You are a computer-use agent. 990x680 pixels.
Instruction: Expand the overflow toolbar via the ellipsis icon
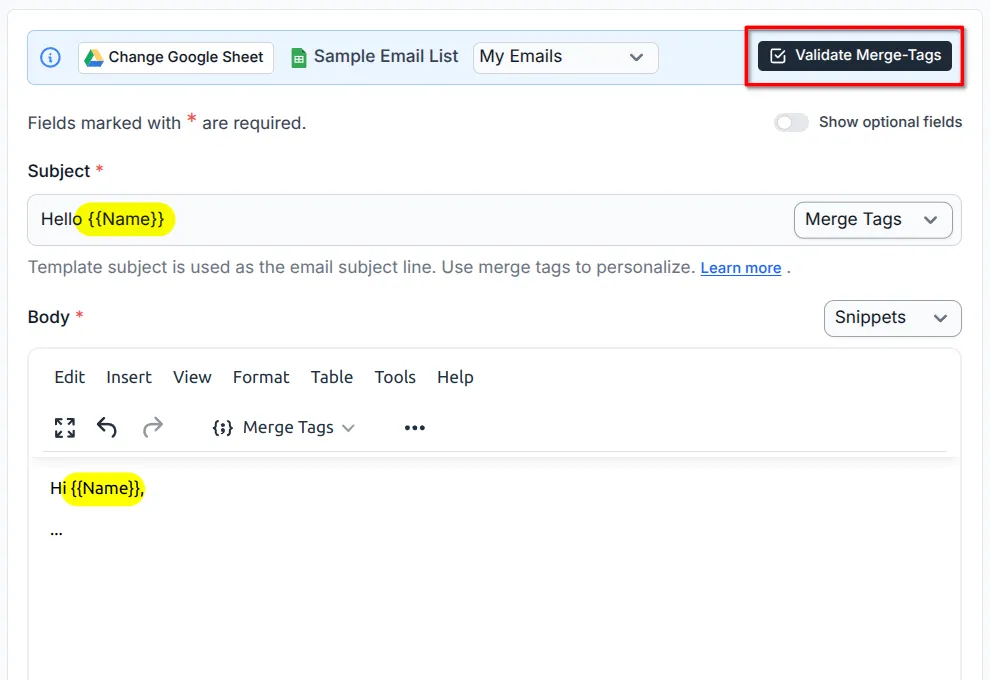[x=414, y=427]
